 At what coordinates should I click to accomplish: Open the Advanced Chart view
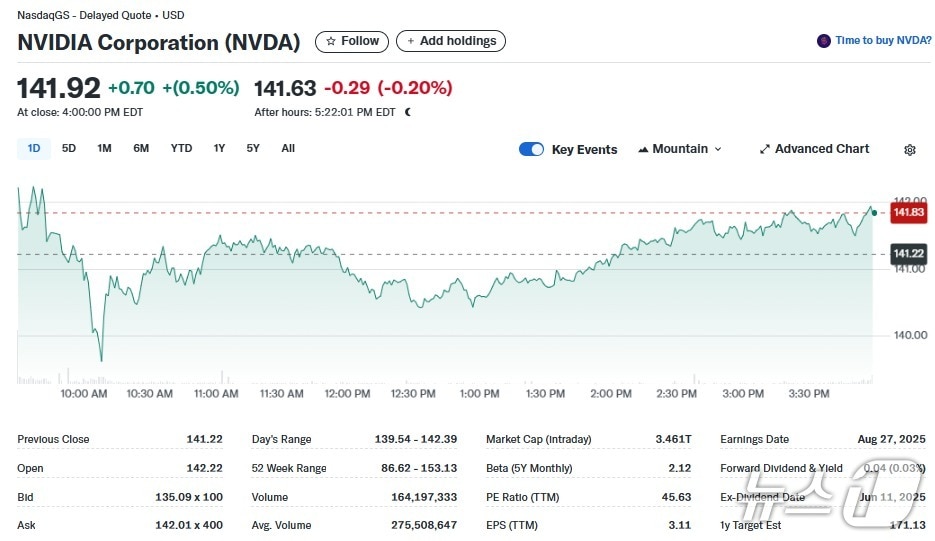point(814,149)
